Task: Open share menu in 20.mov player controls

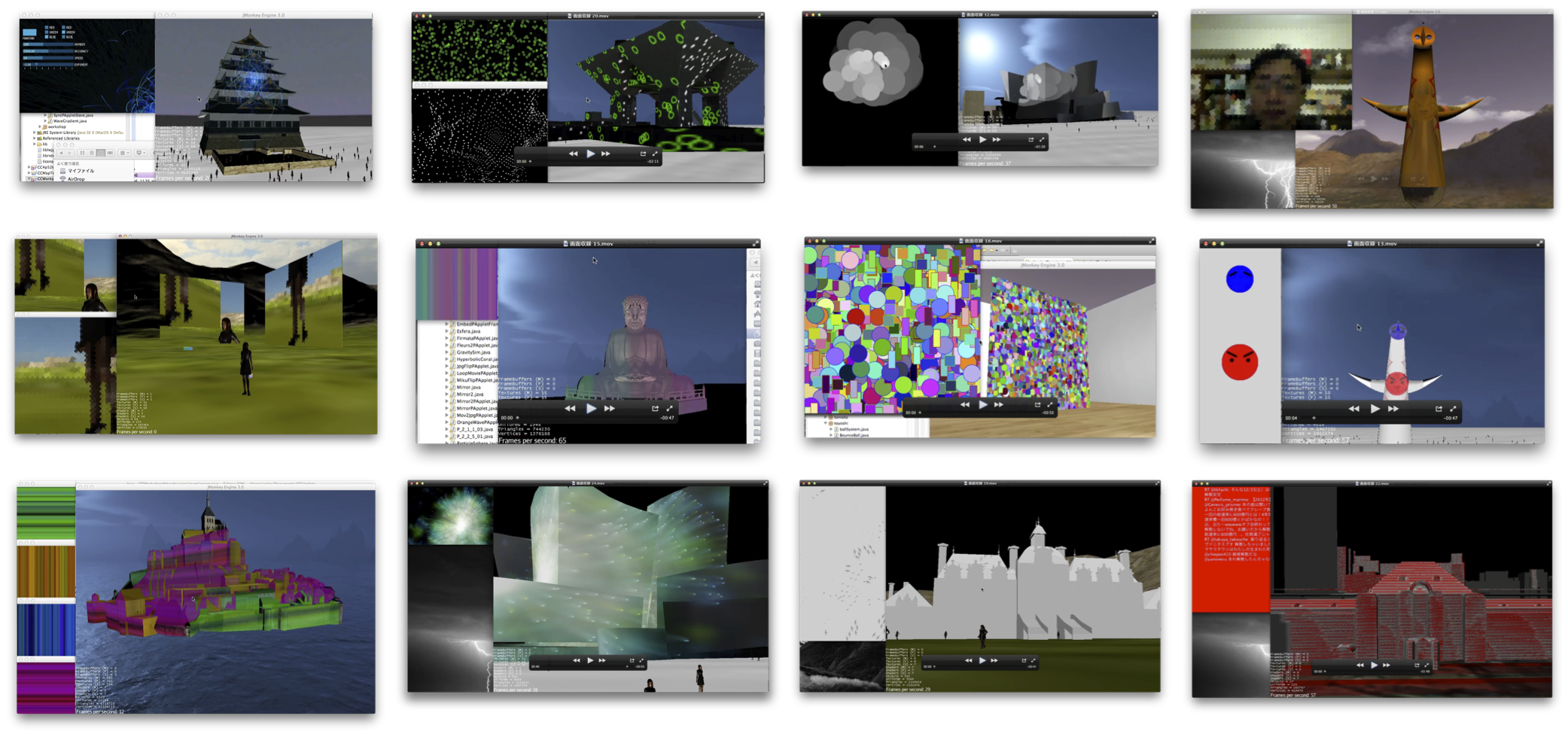Action: 643,154
